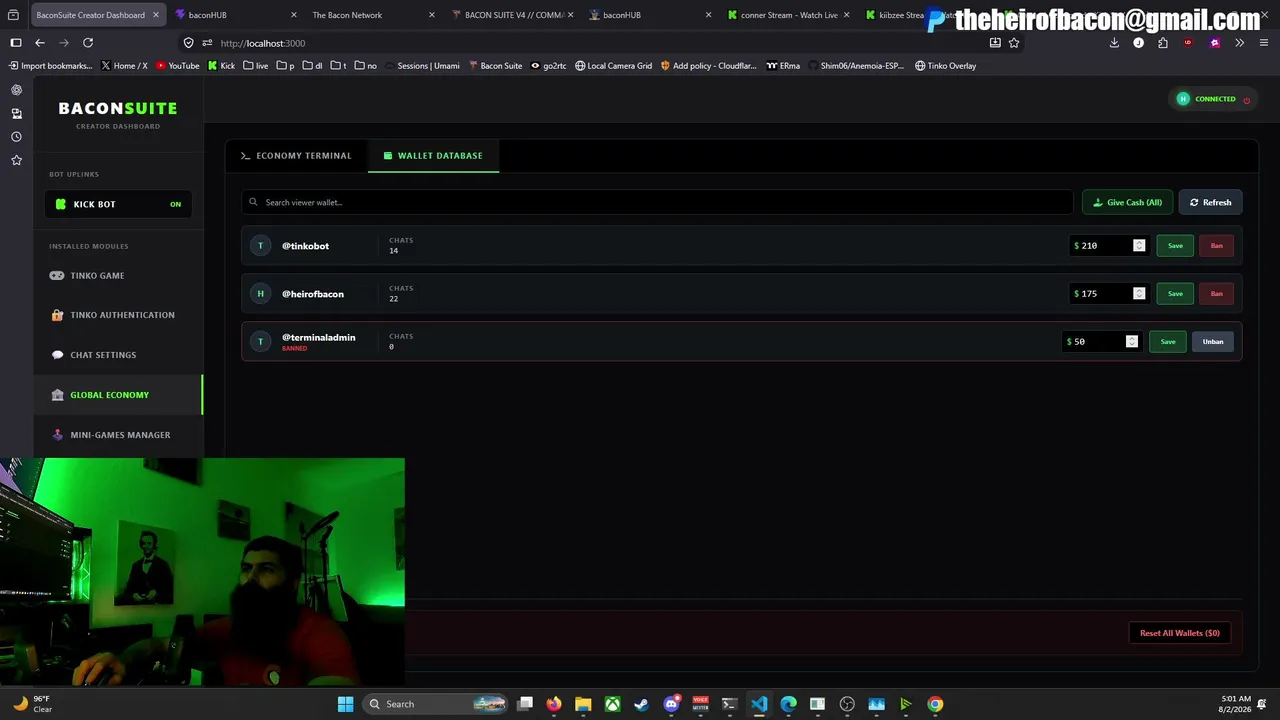
Task: Open the Mini-Games Manager module
Action: pyautogui.click(x=118, y=435)
